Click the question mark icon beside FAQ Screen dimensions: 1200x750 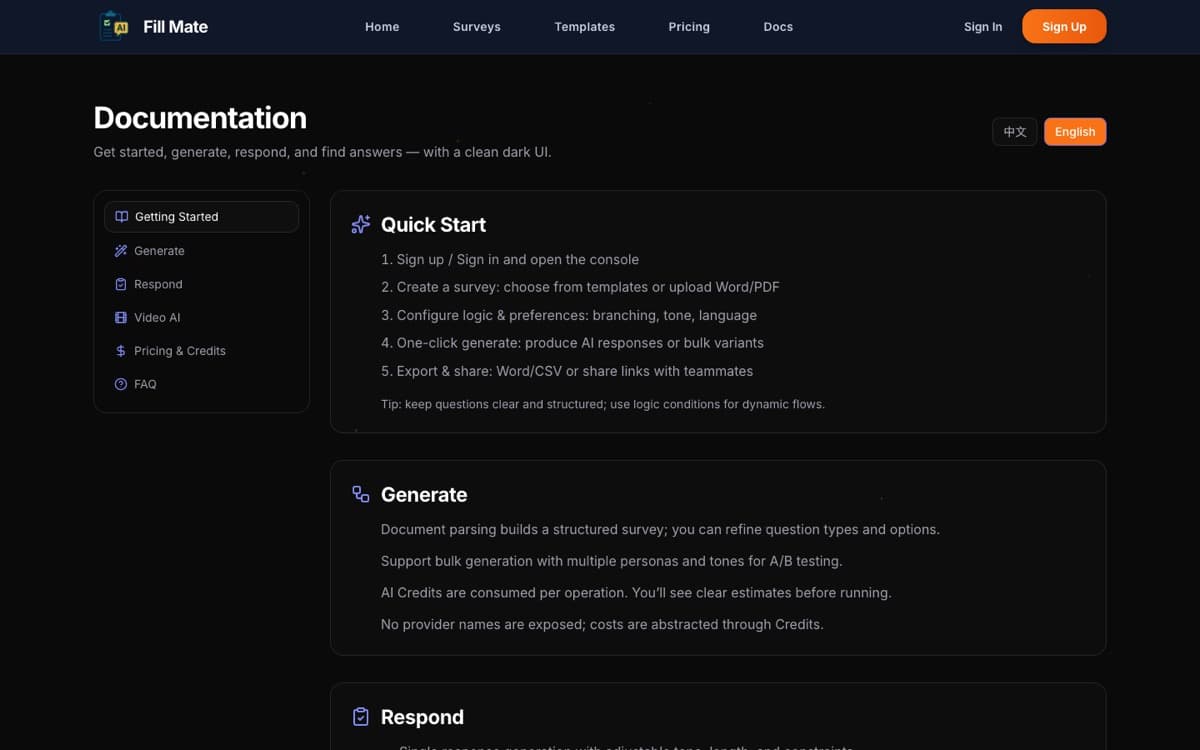[x=121, y=384]
